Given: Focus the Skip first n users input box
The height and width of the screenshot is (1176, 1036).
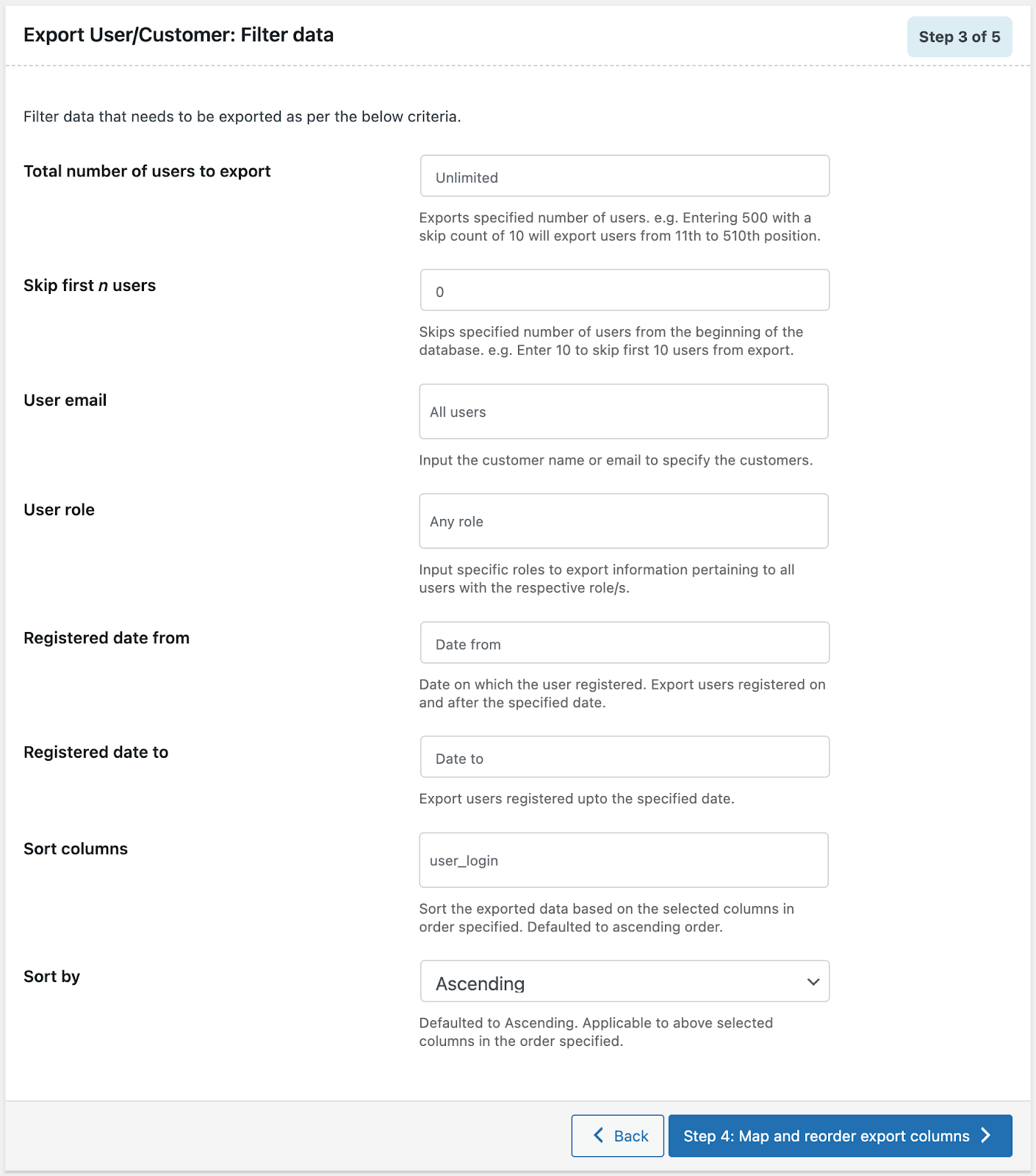Looking at the screenshot, I should click(x=625, y=290).
